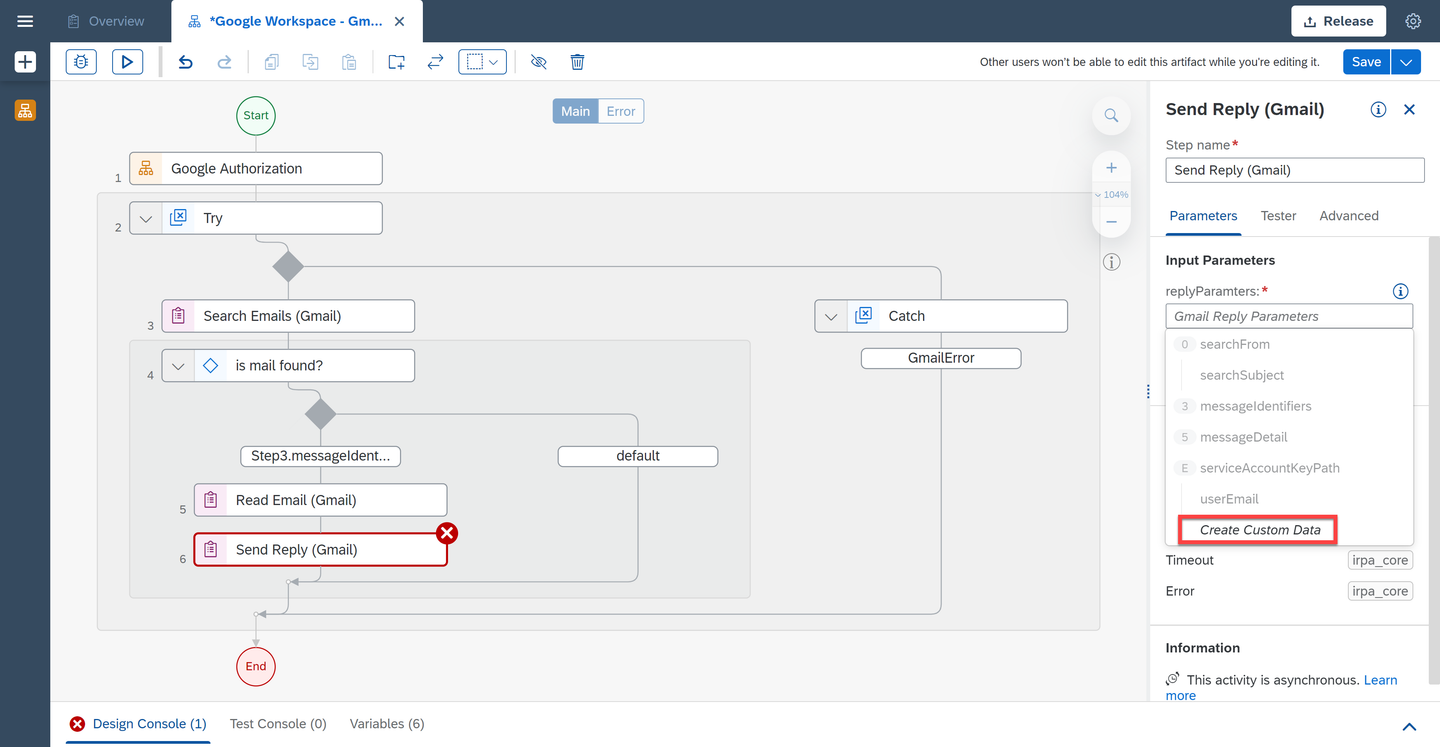Open the selection mode dropdown in the toolbar
The height and width of the screenshot is (747, 1440).
click(483, 62)
